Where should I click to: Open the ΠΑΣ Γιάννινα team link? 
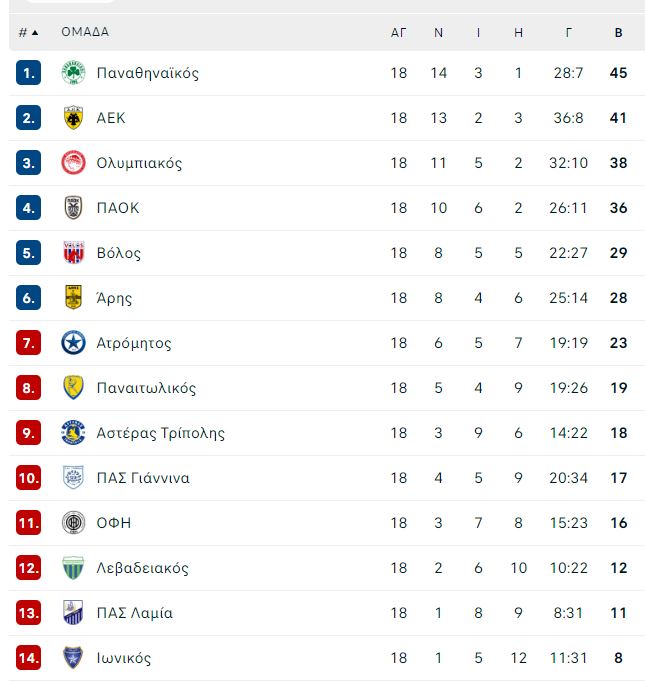click(143, 478)
